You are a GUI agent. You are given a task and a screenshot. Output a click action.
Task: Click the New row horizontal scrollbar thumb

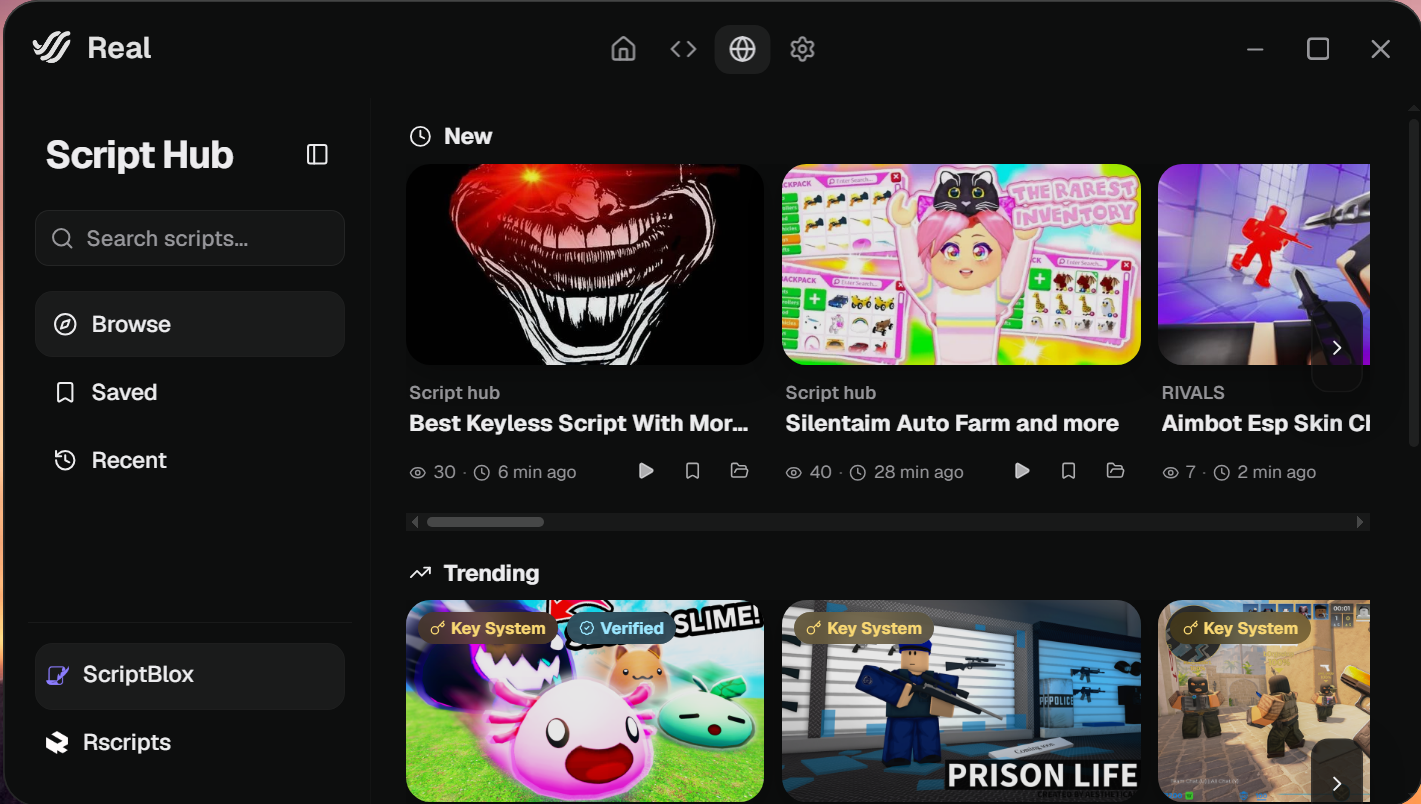point(485,522)
